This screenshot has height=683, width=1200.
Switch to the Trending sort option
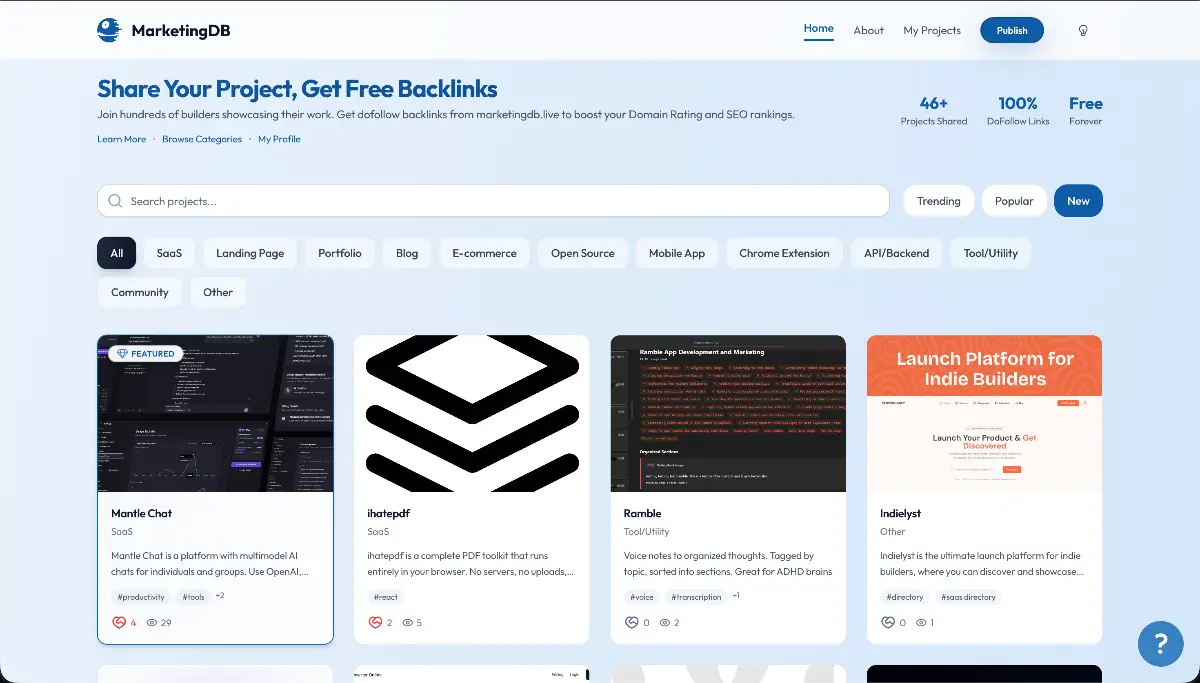click(938, 201)
